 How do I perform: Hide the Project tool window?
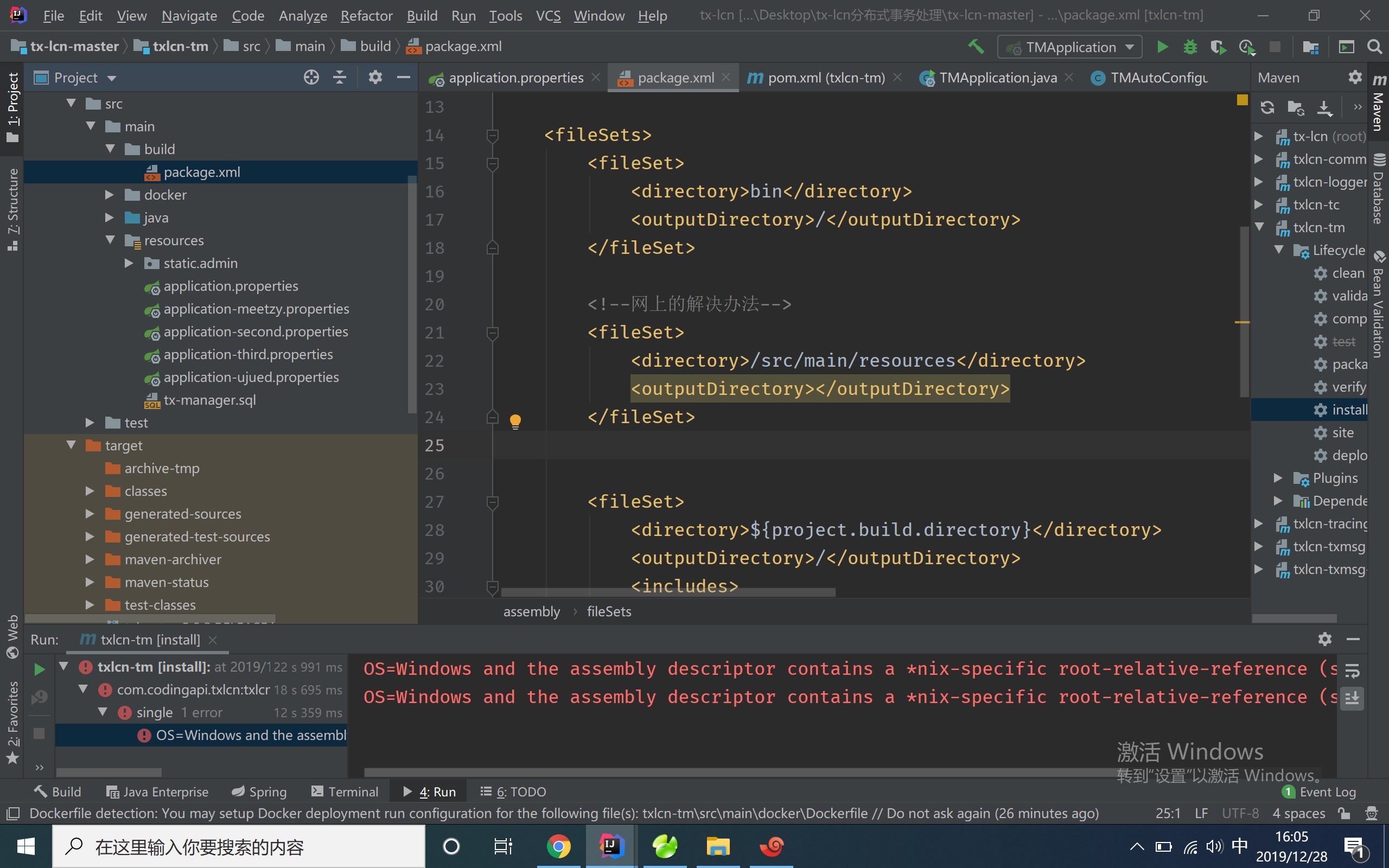[x=404, y=77]
